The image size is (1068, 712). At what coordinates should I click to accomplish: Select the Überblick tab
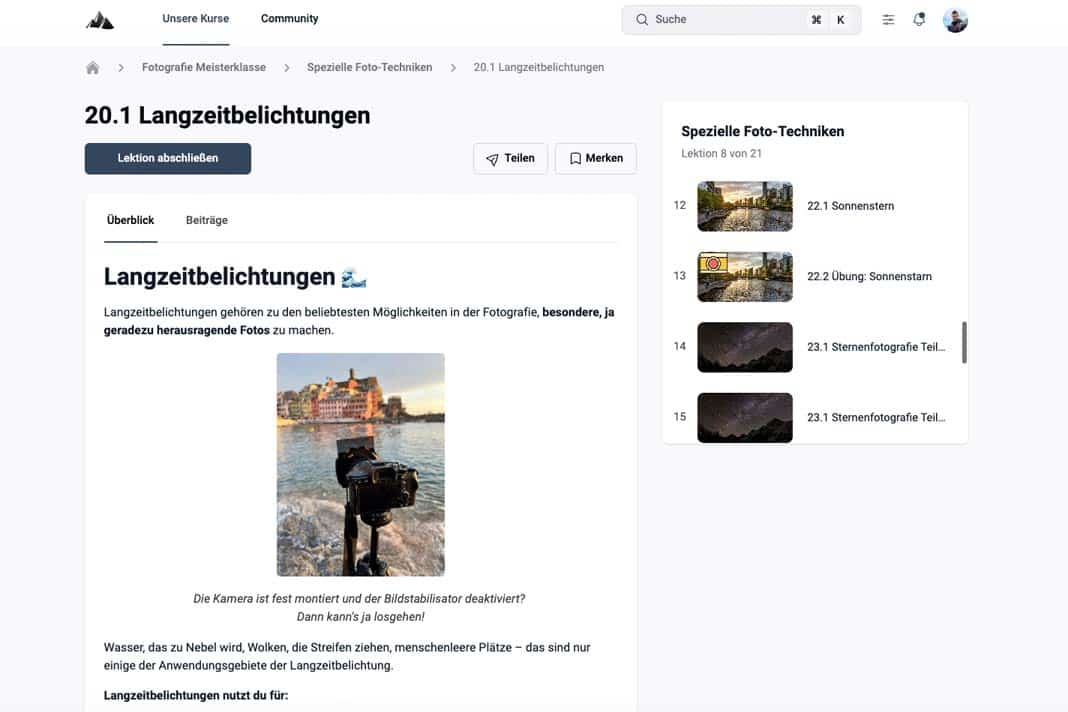[x=130, y=219]
